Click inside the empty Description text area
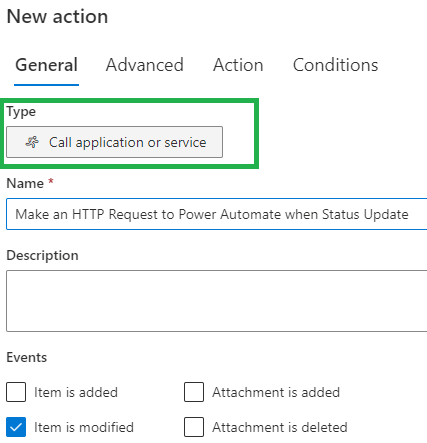This screenshot has height=443, width=427. pyautogui.click(x=217, y=301)
